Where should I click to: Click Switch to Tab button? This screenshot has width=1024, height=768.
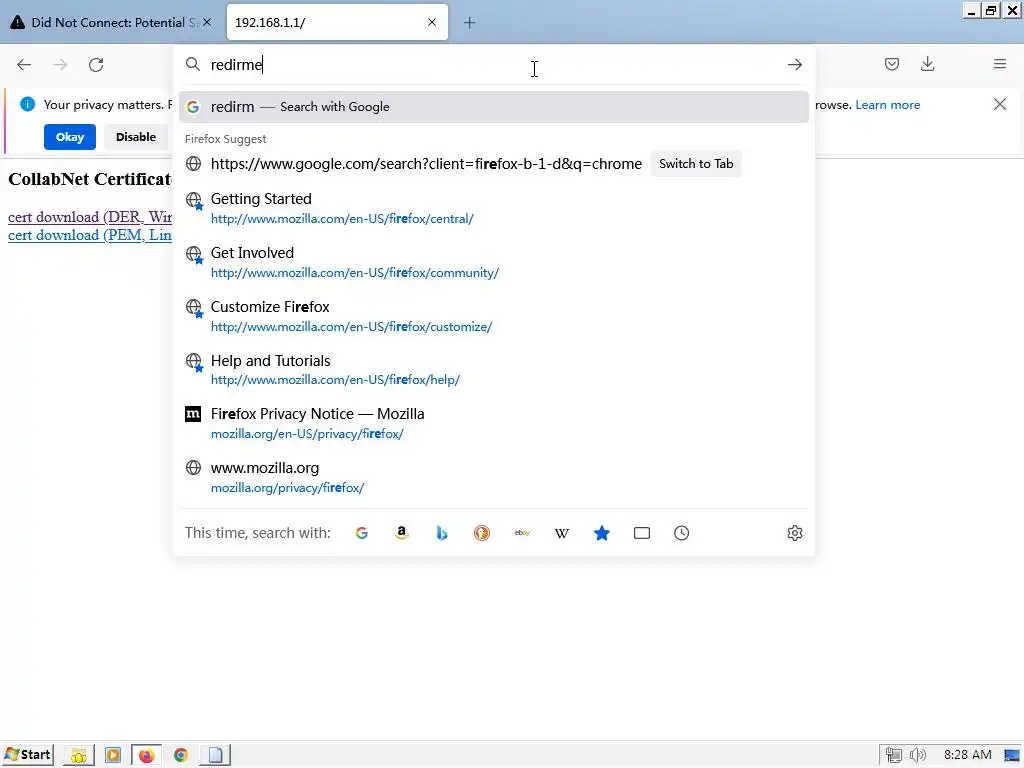tap(696, 164)
